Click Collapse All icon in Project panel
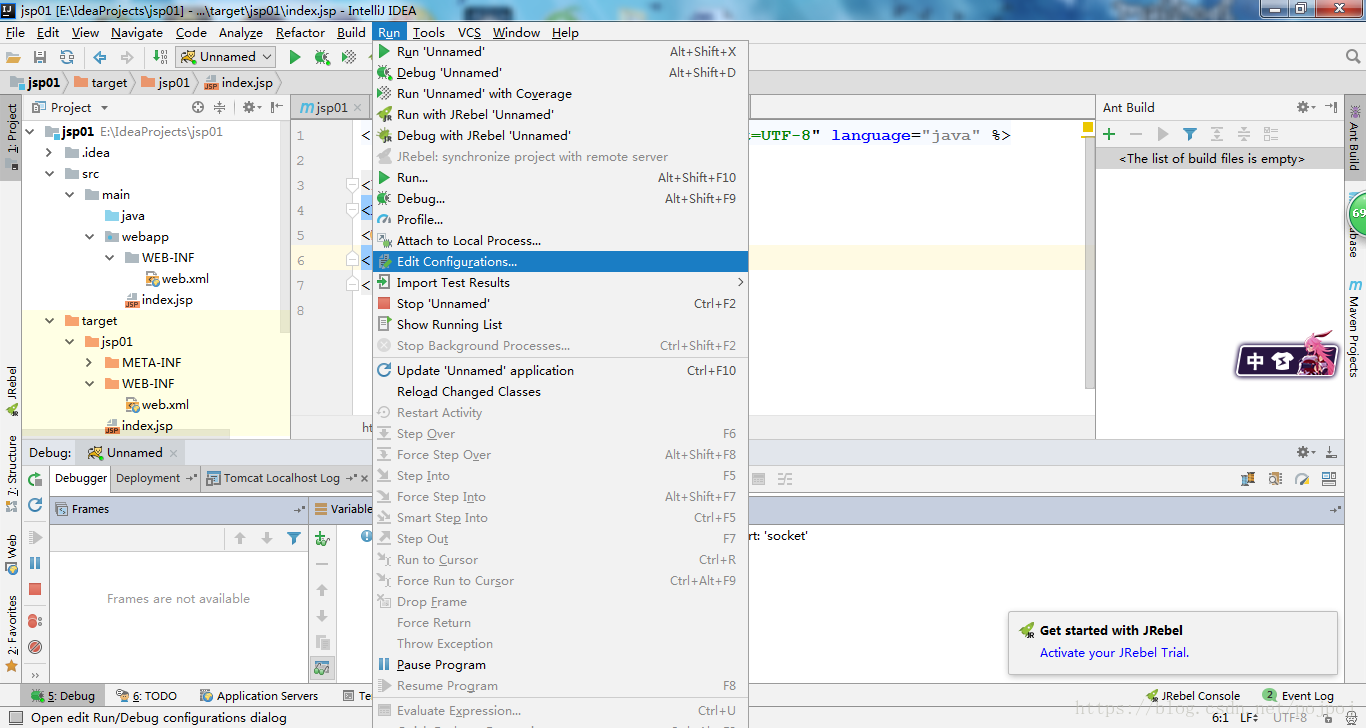The height and width of the screenshot is (728, 1366). [x=222, y=107]
